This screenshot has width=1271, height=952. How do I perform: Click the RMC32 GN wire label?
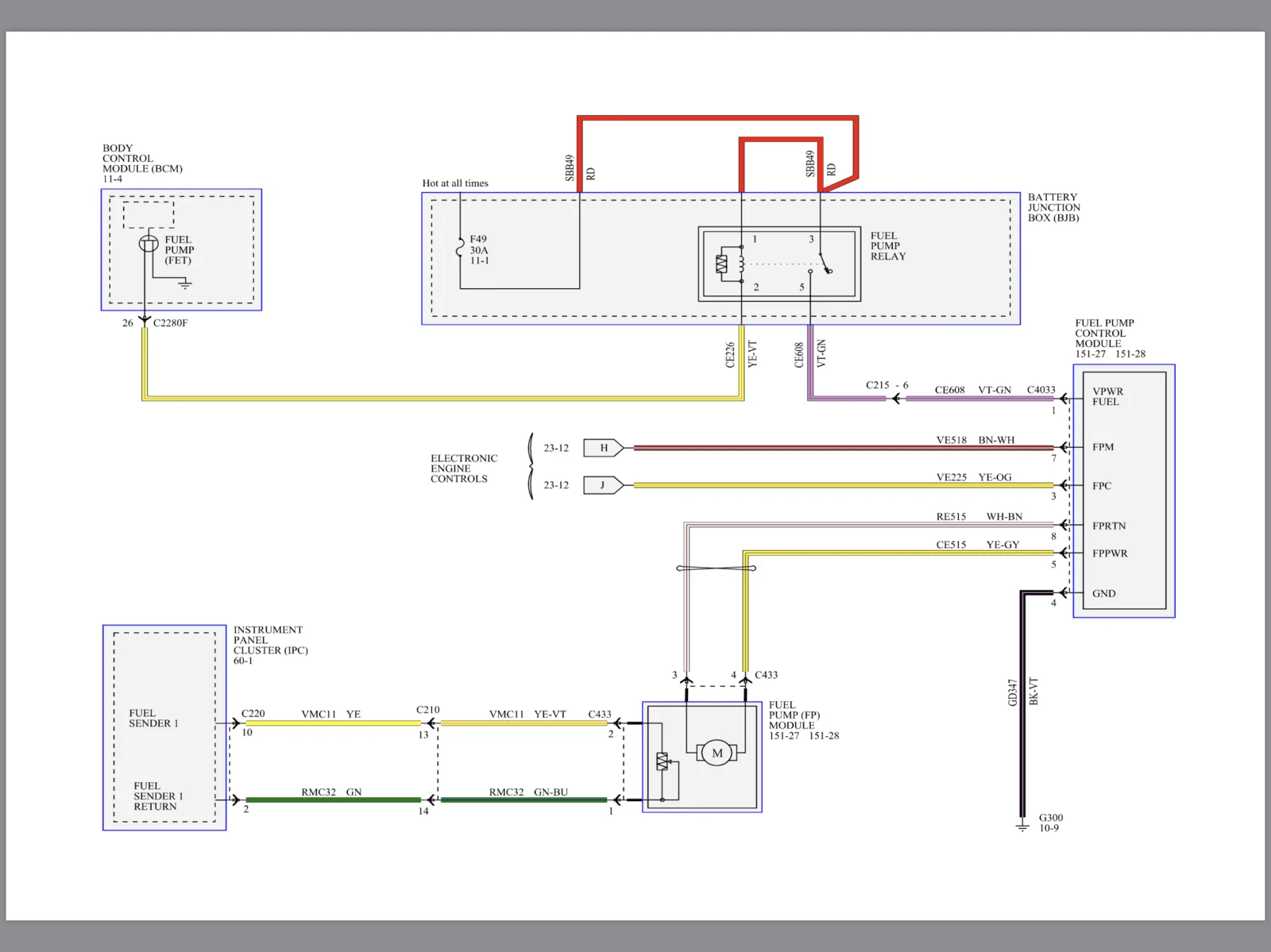[x=331, y=792]
